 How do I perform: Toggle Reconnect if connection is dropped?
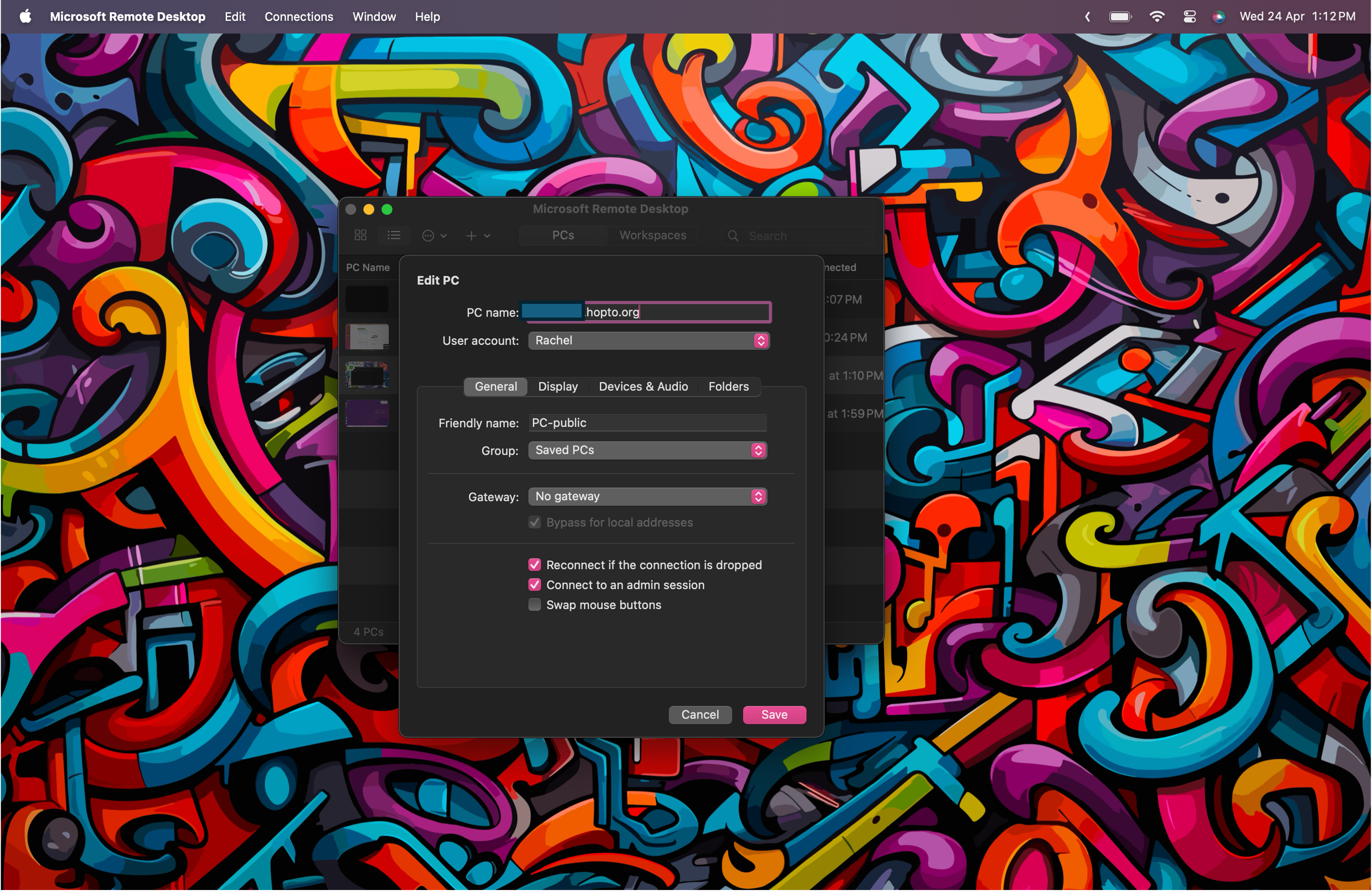tap(535, 565)
